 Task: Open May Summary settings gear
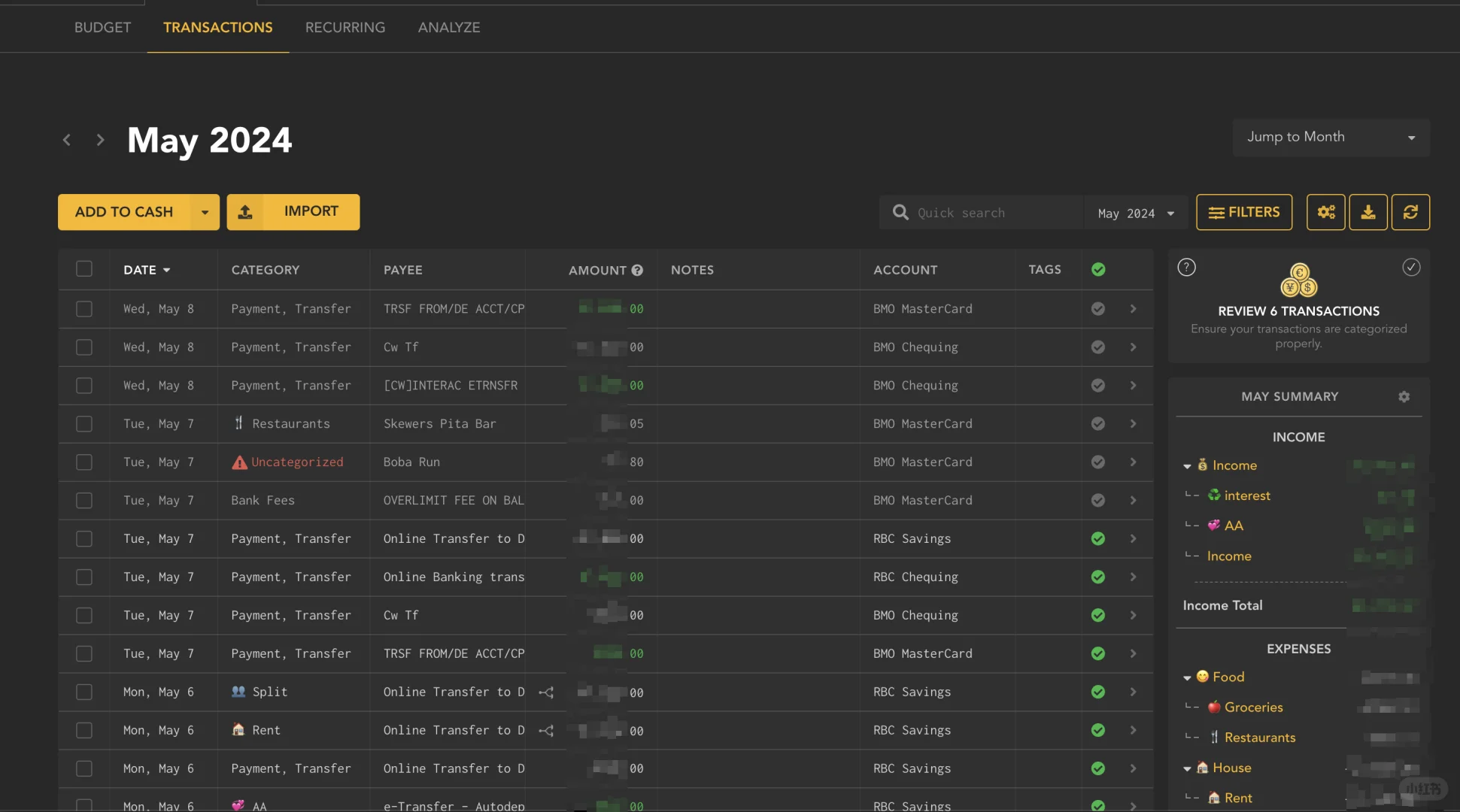tap(1404, 396)
